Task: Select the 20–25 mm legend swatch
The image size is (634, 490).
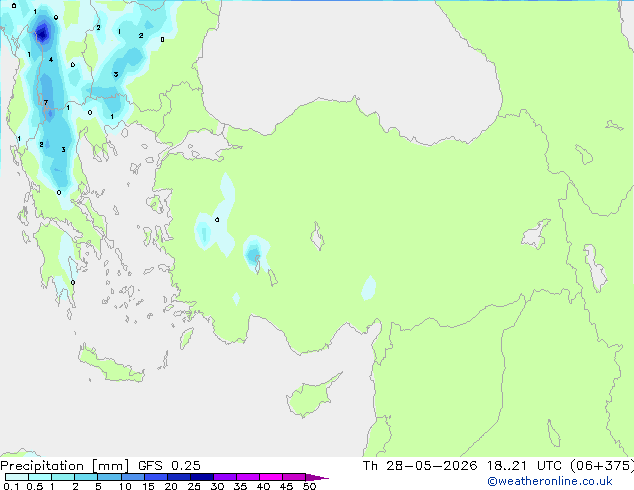Action: coord(178,477)
